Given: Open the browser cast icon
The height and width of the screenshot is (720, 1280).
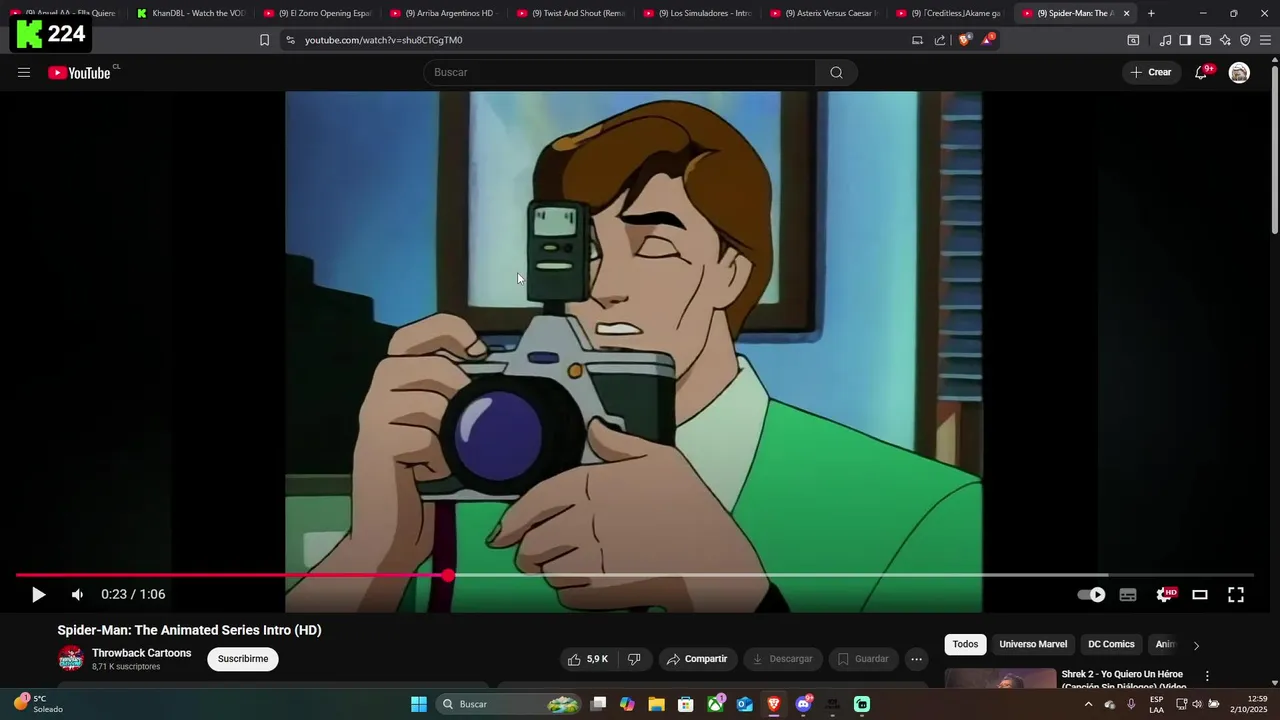Looking at the screenshot, I should [917, 40].
